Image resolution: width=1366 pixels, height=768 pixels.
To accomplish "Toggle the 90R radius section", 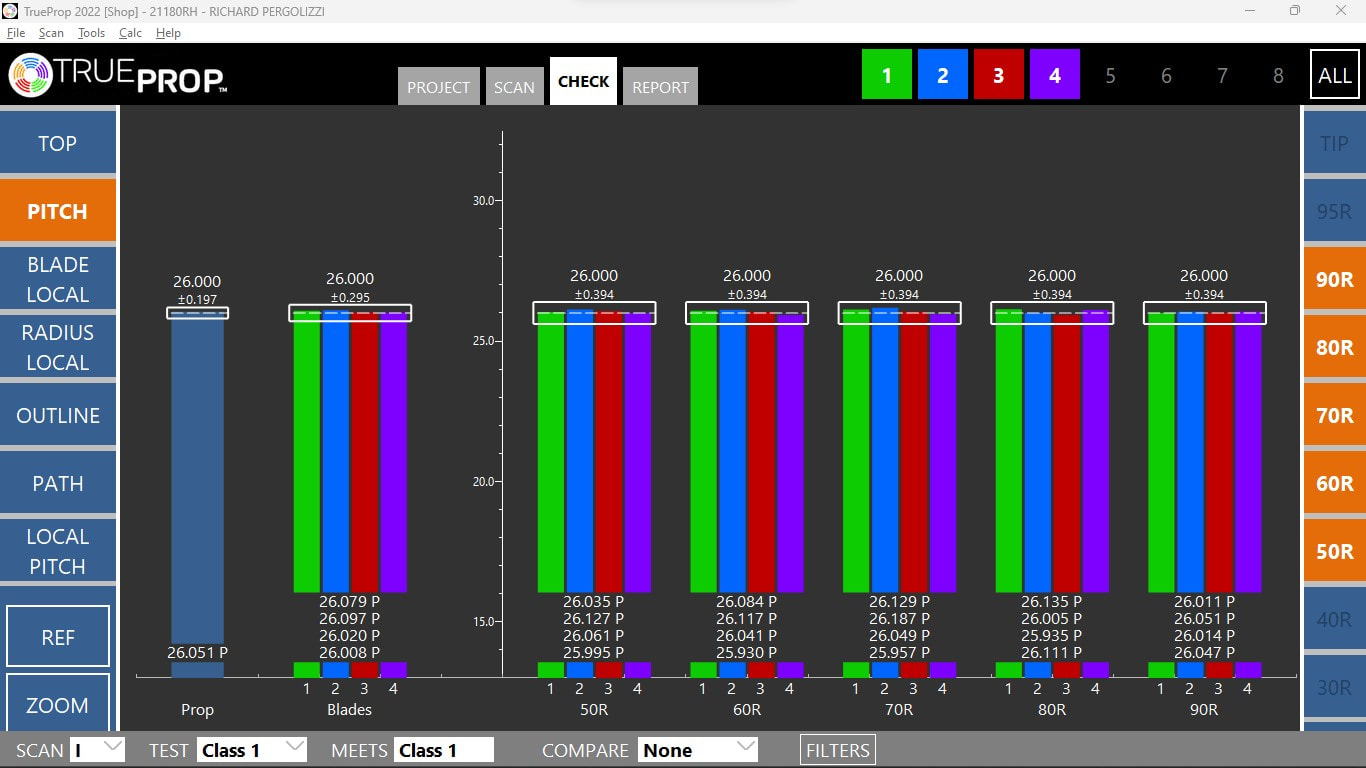I will coord(1334,279).
